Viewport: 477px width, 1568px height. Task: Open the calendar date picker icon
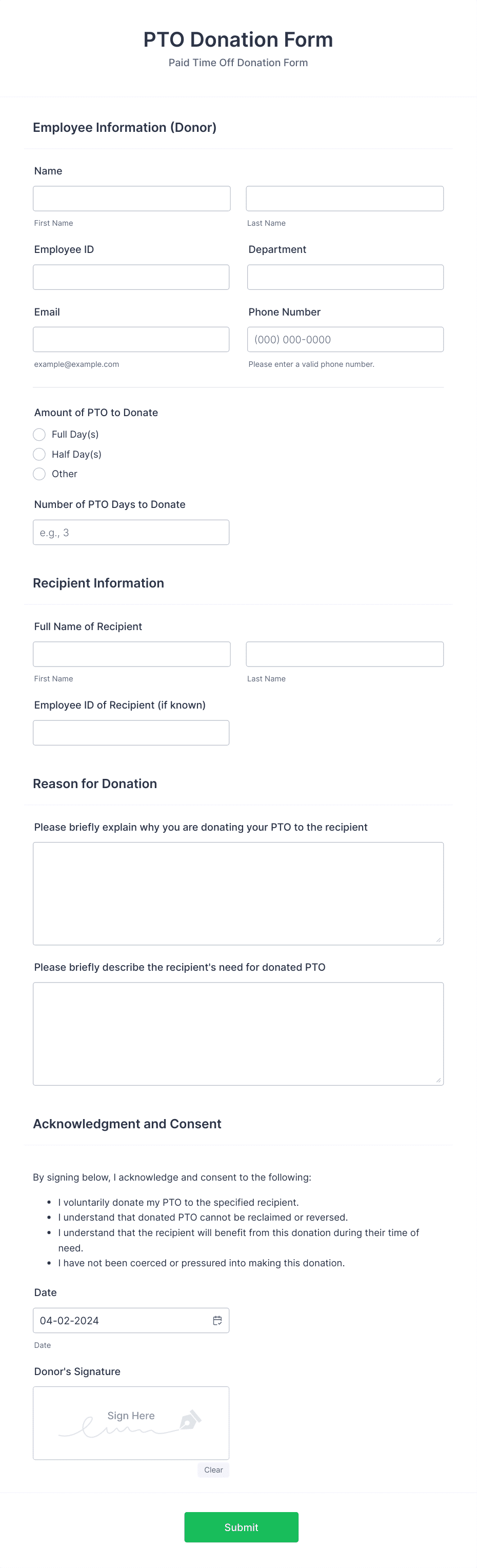[x=217, y=1320]
